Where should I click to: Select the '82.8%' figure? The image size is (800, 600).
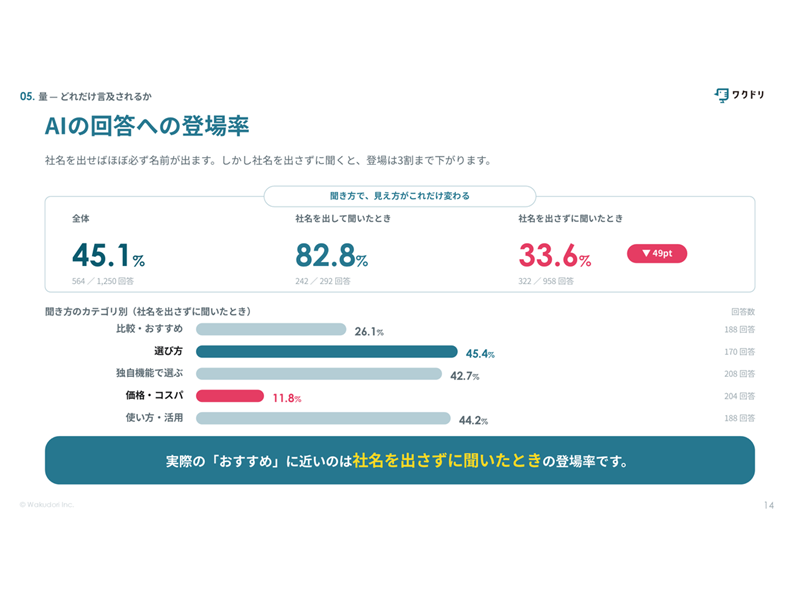[332, 255]
